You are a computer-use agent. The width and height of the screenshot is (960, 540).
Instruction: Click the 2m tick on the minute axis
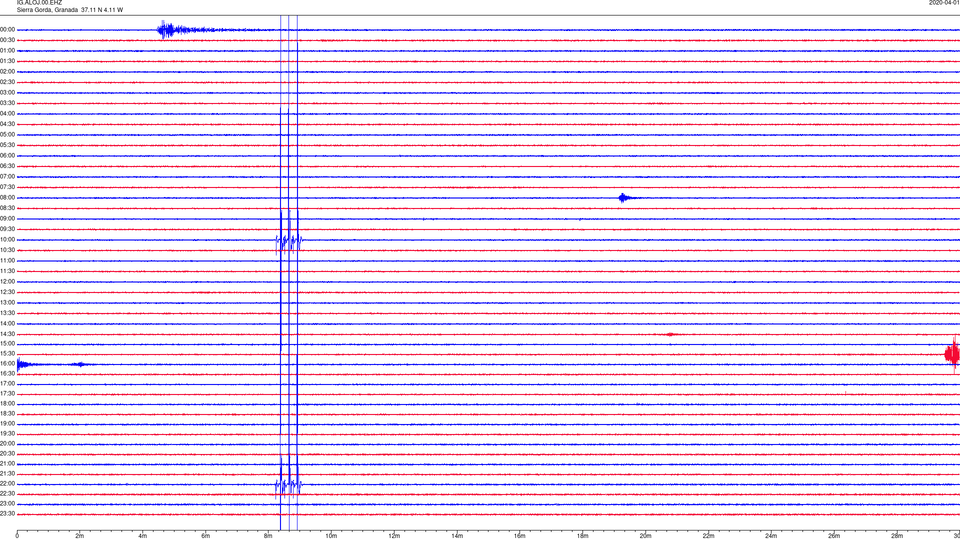tap(80, 536)
